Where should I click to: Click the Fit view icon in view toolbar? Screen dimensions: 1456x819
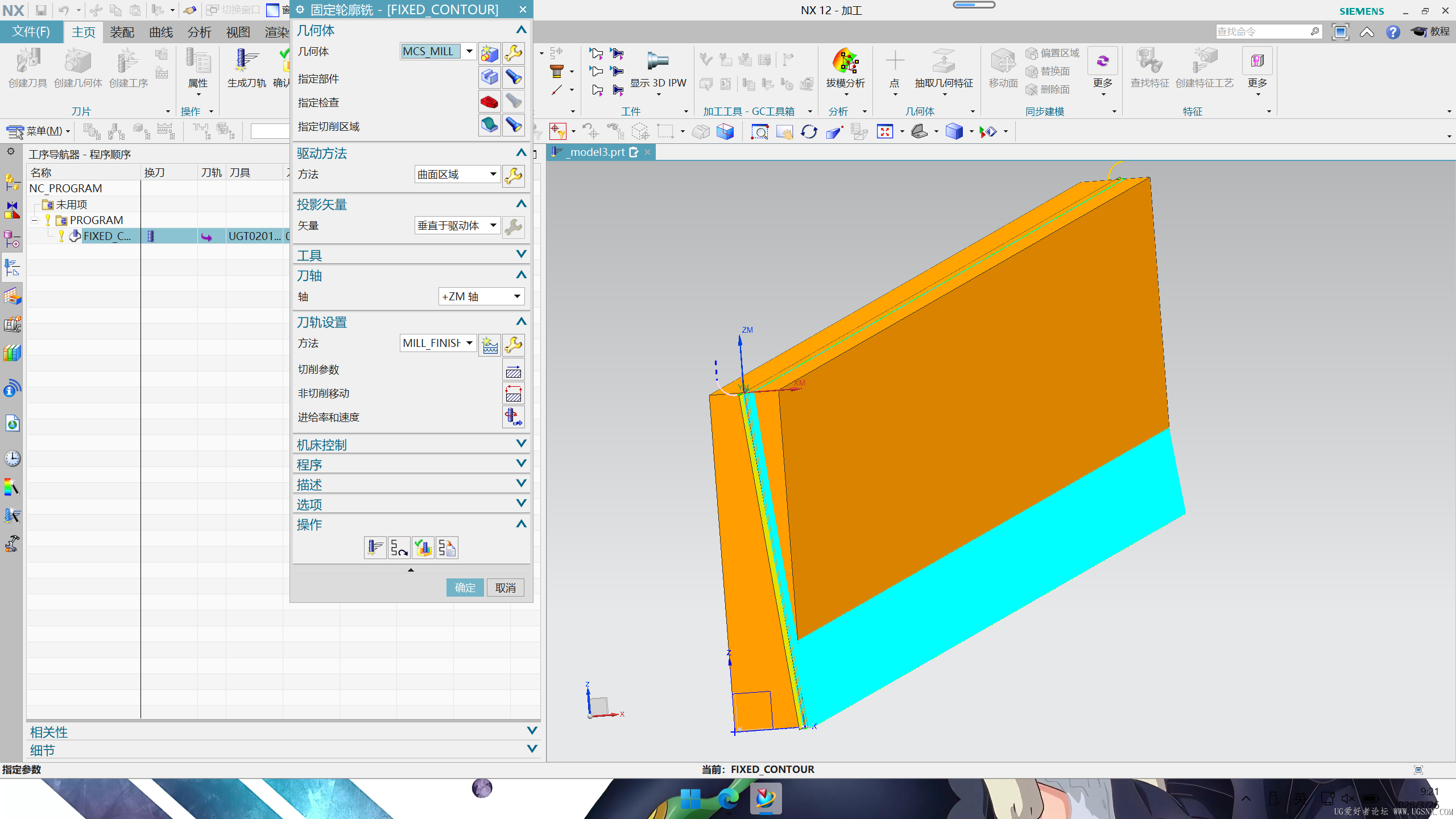tap(884, 132)
